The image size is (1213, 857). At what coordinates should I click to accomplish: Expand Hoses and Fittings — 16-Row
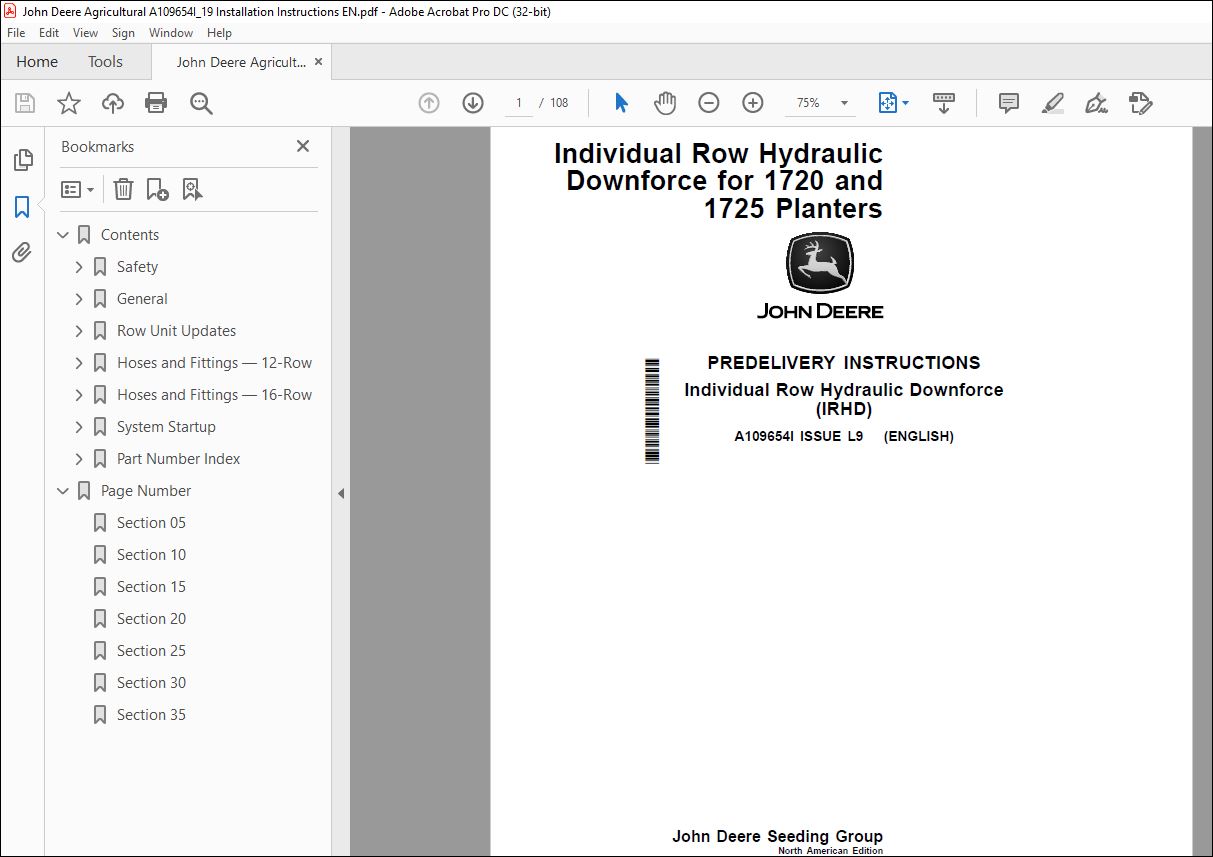coord(79,395)
